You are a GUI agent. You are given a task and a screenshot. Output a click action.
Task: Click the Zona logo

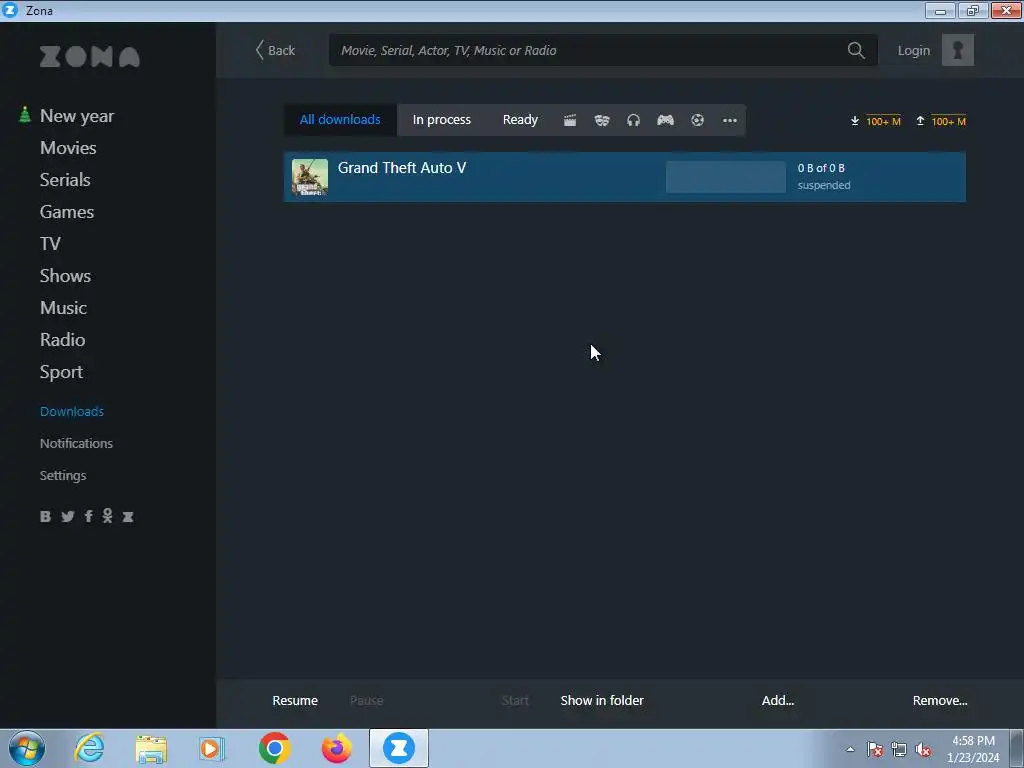[x=89, y=57]
